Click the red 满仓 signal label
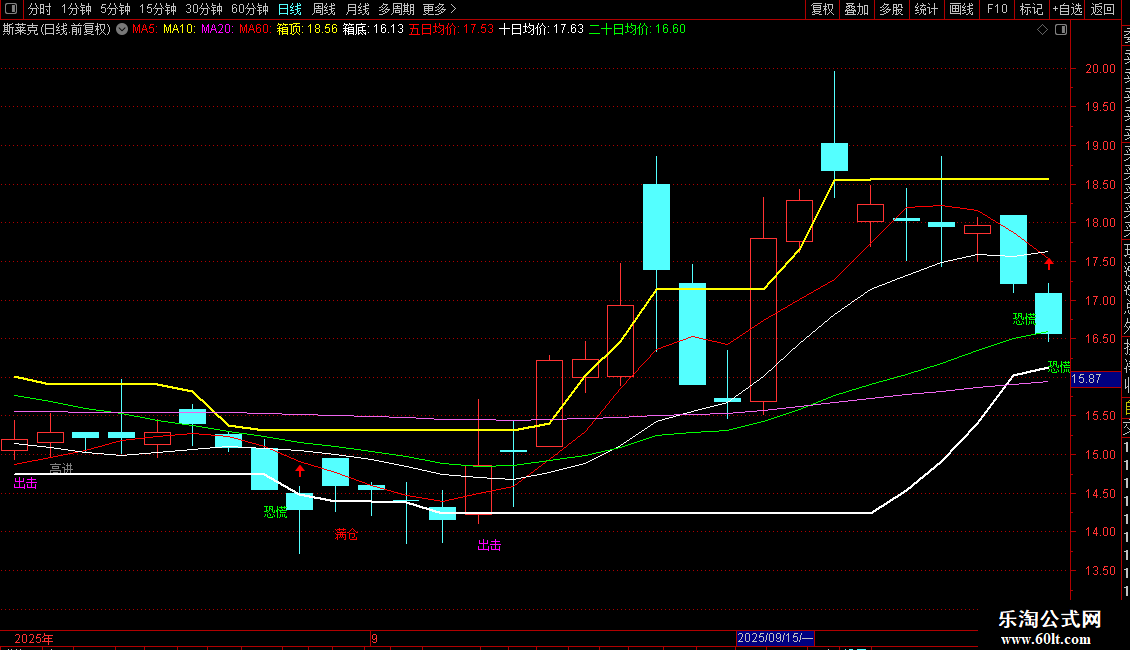The height and width of the screenshot is (650, 1130). pos(346,534)
